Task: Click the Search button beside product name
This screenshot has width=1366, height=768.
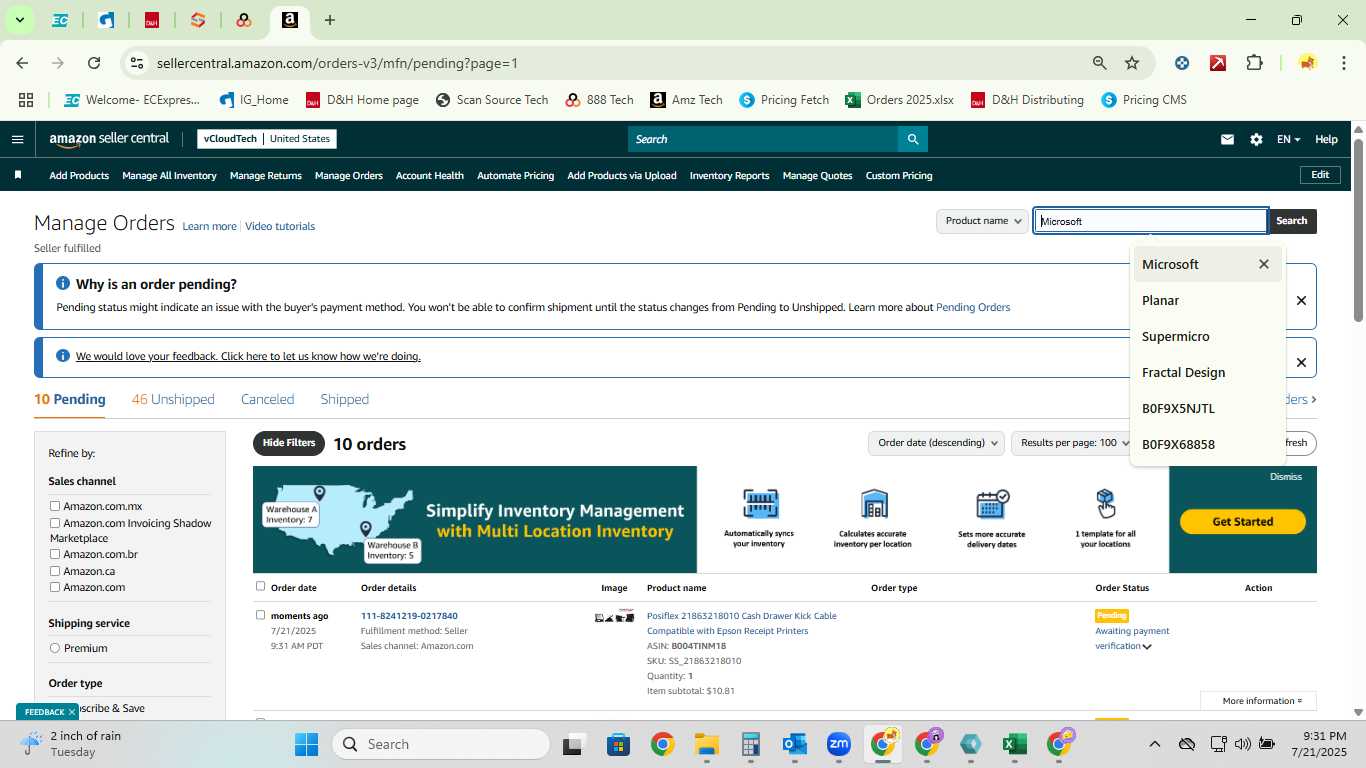Action: pyautogui.click(x=1291, y=221)
